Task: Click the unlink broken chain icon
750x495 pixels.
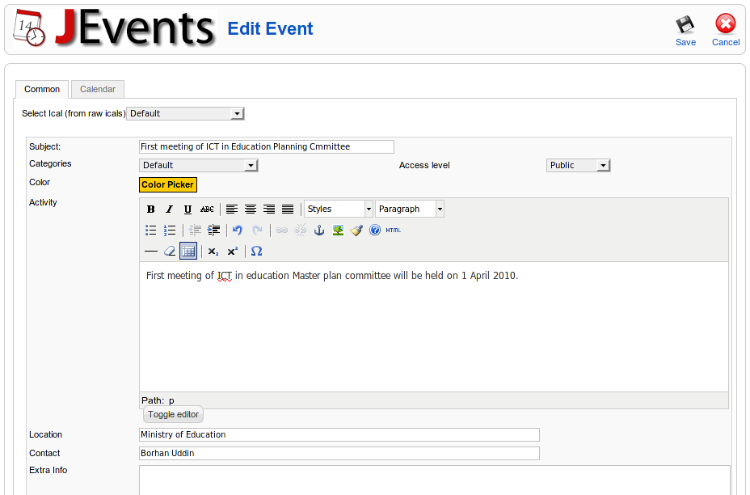Action: coord(300,230)
